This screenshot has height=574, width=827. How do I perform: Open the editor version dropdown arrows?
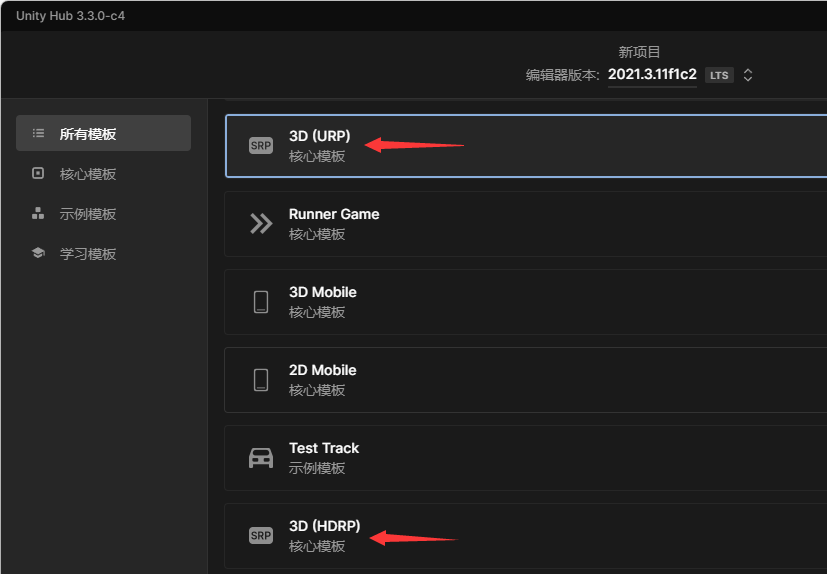[x=748, y=75]
